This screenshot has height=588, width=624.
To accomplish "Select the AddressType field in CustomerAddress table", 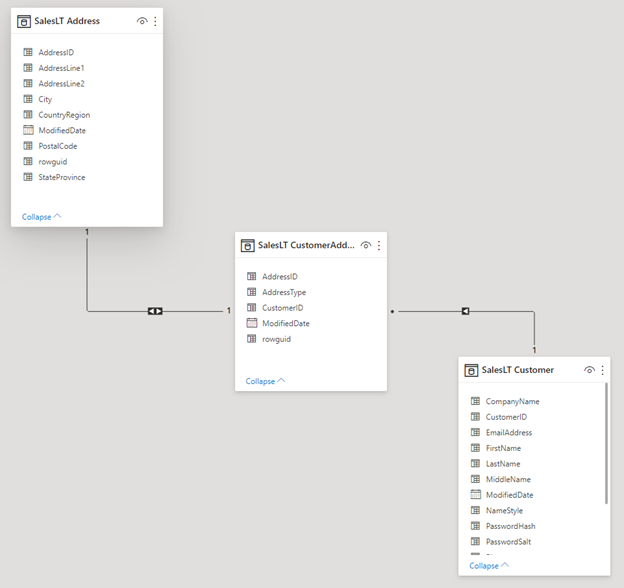I will coord(284,292).
